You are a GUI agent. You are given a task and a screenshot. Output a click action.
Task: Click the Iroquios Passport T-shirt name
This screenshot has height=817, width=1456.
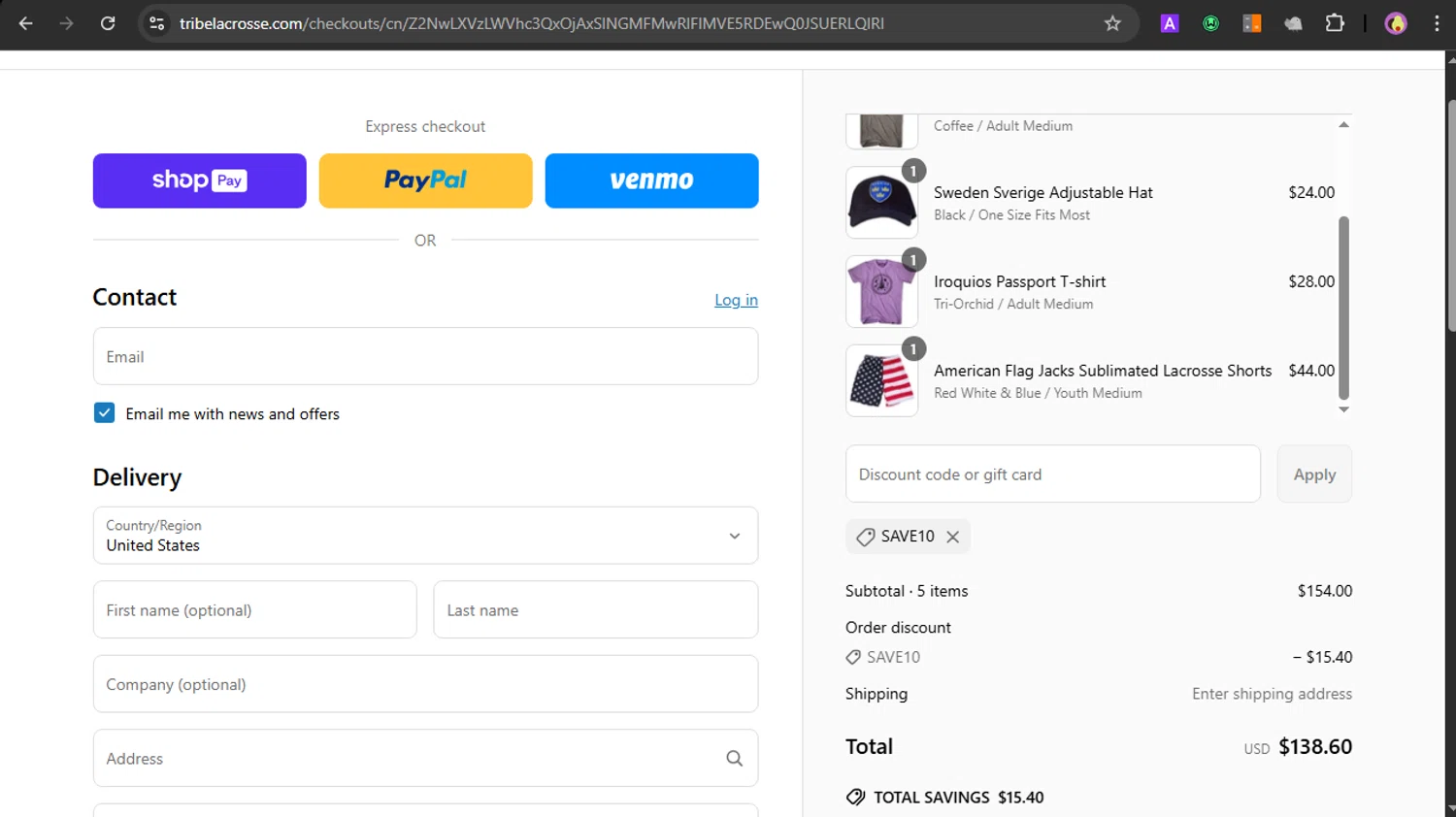click(1020, 281)
